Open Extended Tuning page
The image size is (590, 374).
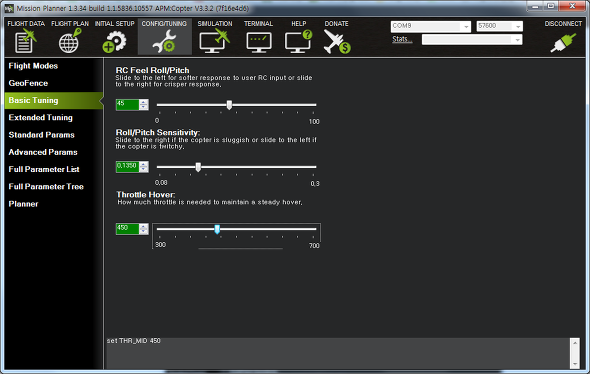pyautogui.click(x=41, y=118)
